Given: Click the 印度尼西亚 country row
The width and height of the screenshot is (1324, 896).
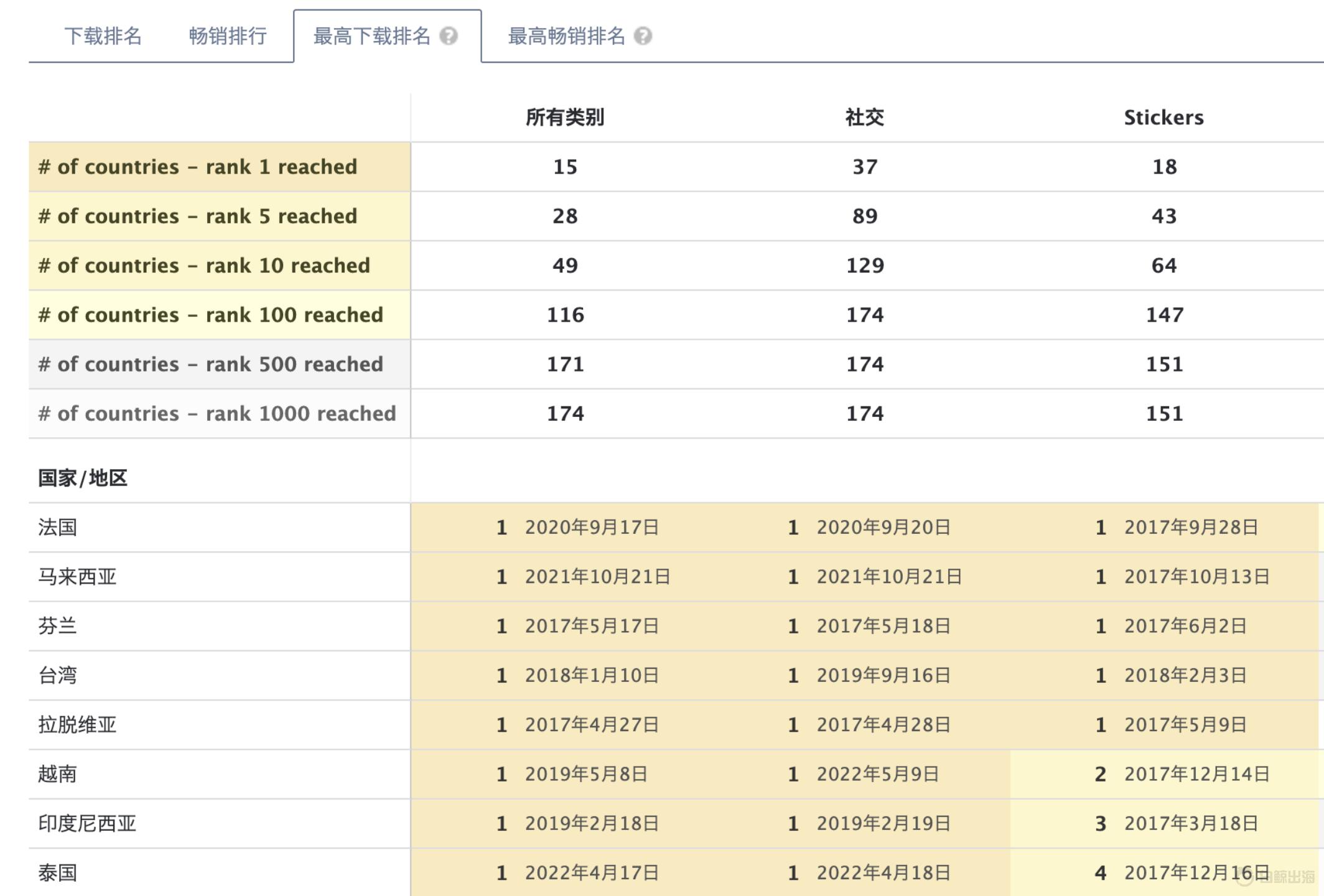Looking at the screenshot, I should click(x=87, y=824).
